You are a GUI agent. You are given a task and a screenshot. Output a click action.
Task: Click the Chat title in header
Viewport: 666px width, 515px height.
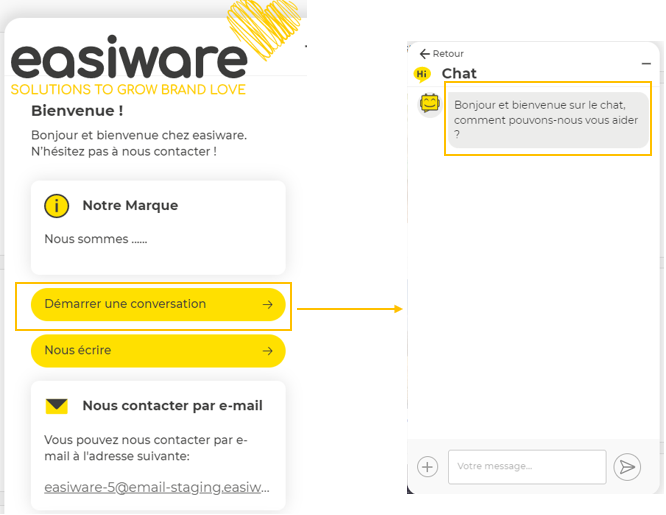pos(459,74)
